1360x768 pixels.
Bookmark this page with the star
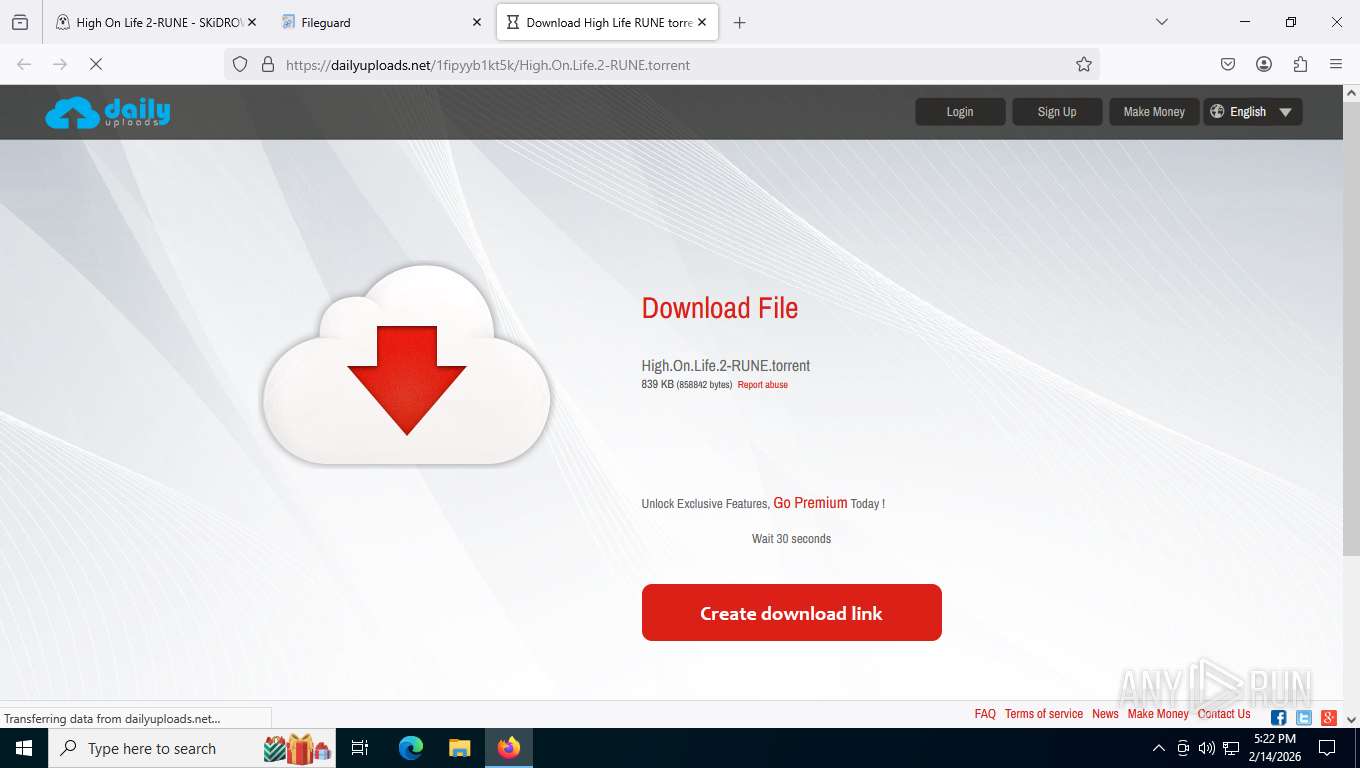tap(1084, 64)
